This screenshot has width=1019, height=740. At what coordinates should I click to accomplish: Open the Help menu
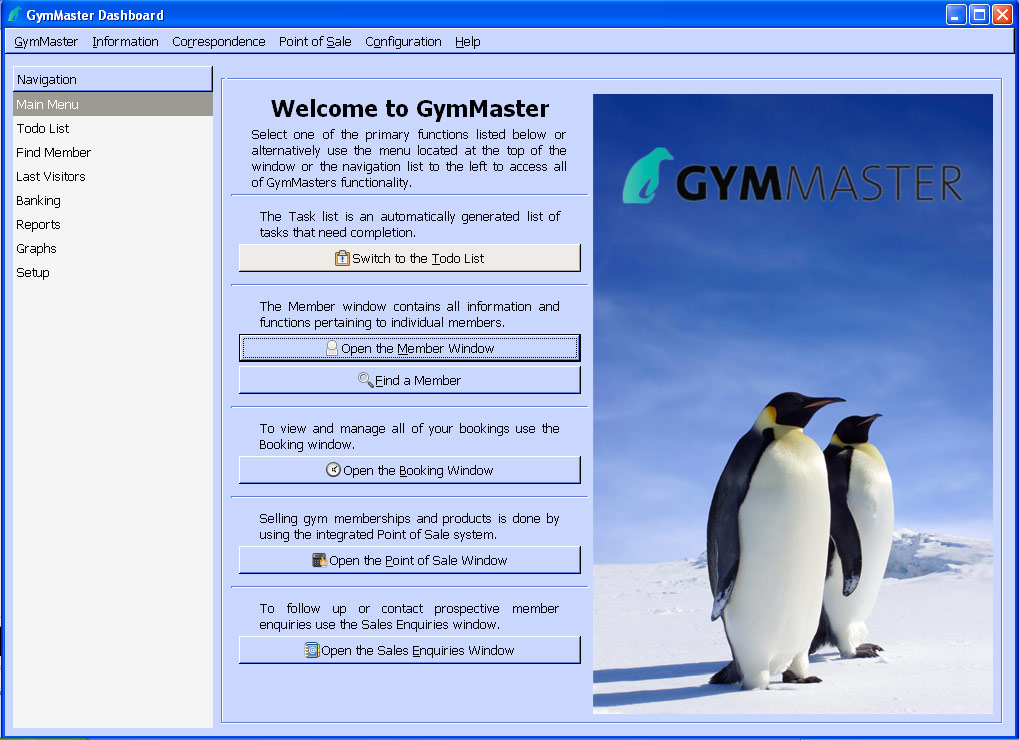tap(467, 42)
